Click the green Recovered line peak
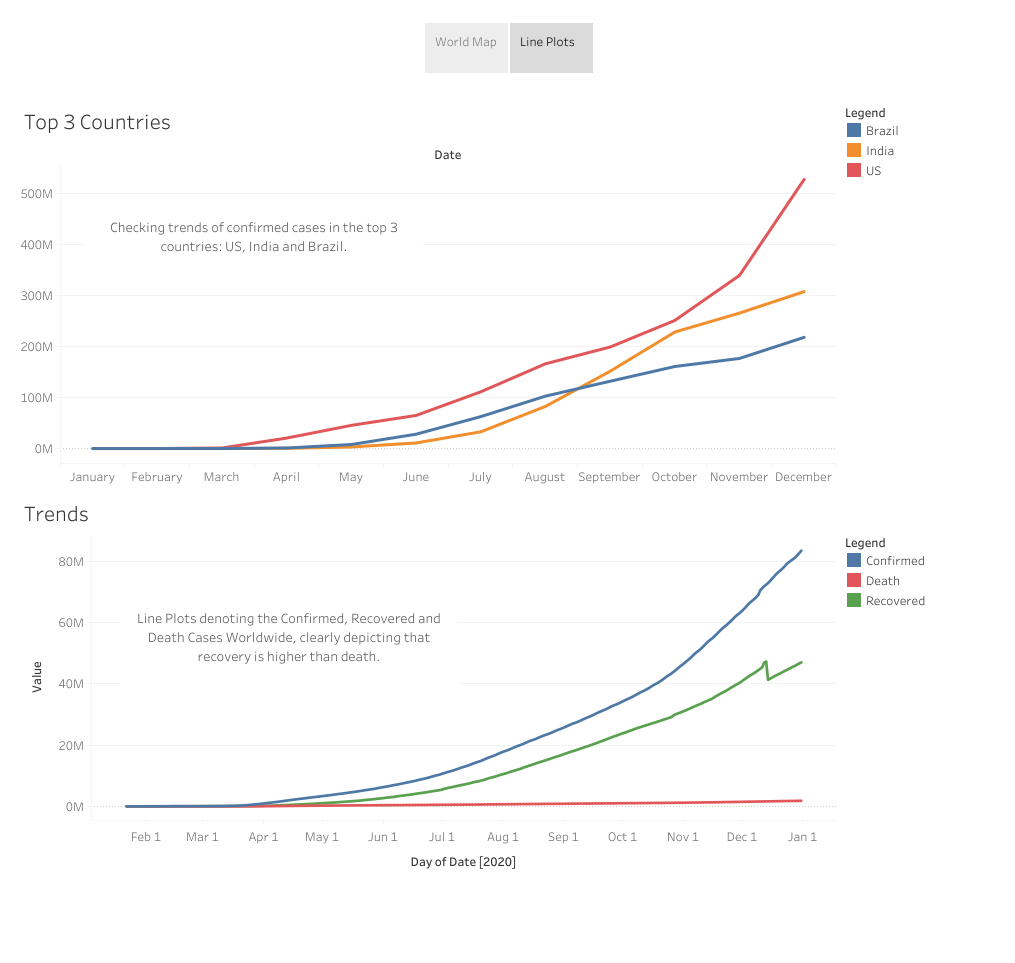 click(x=767, y=660)
